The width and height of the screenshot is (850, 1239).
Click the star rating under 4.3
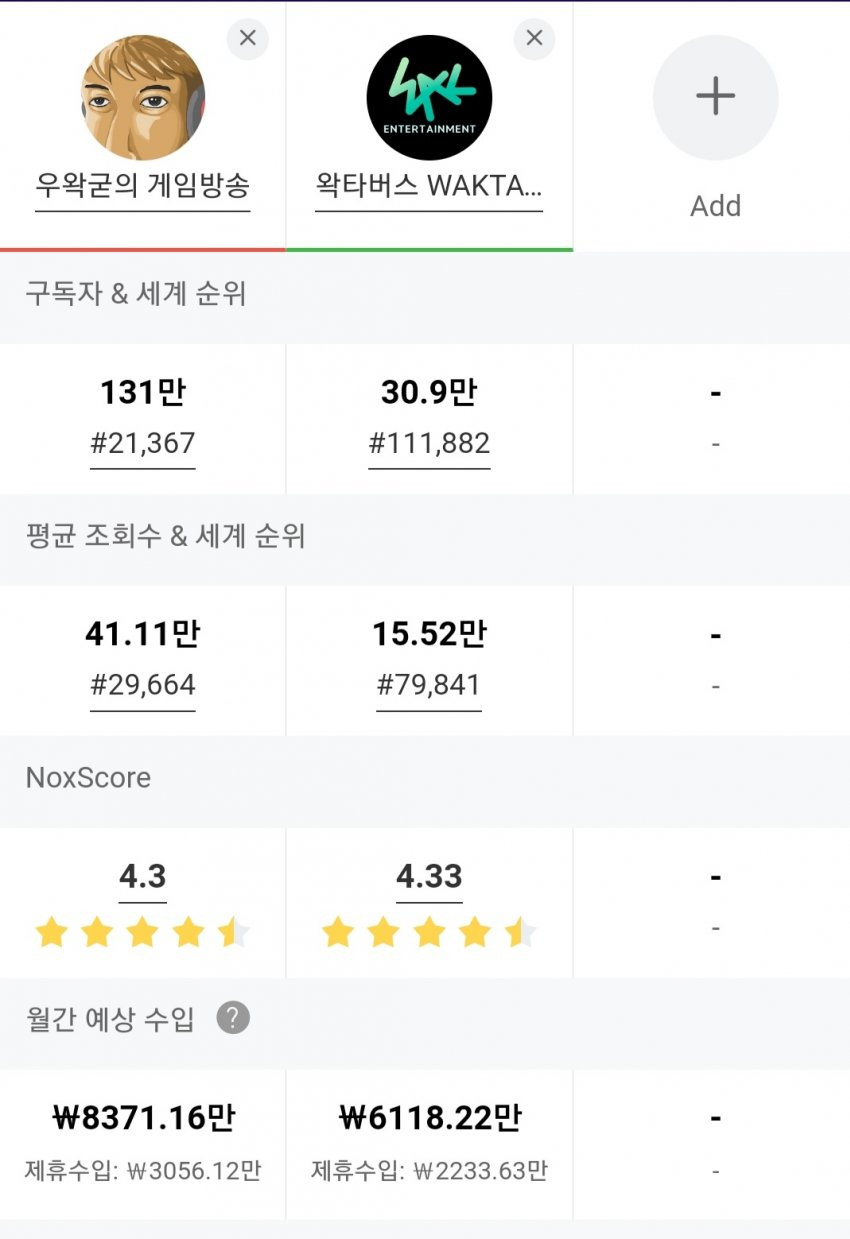click(143, 933)
